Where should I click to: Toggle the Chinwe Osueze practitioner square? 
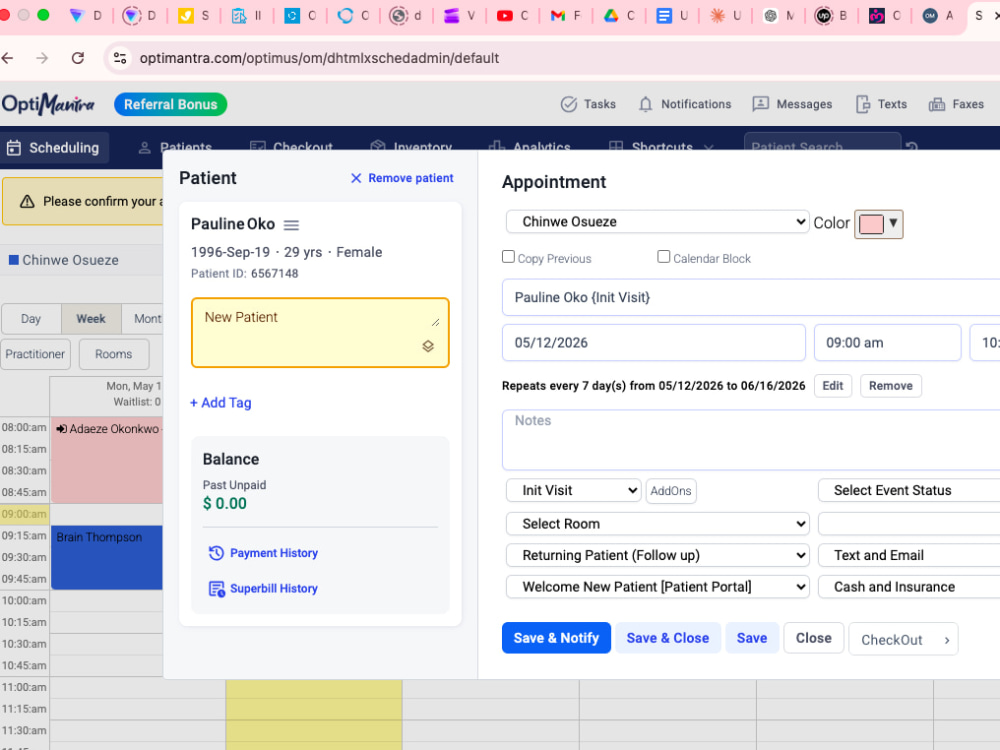(x=13, y=260)
